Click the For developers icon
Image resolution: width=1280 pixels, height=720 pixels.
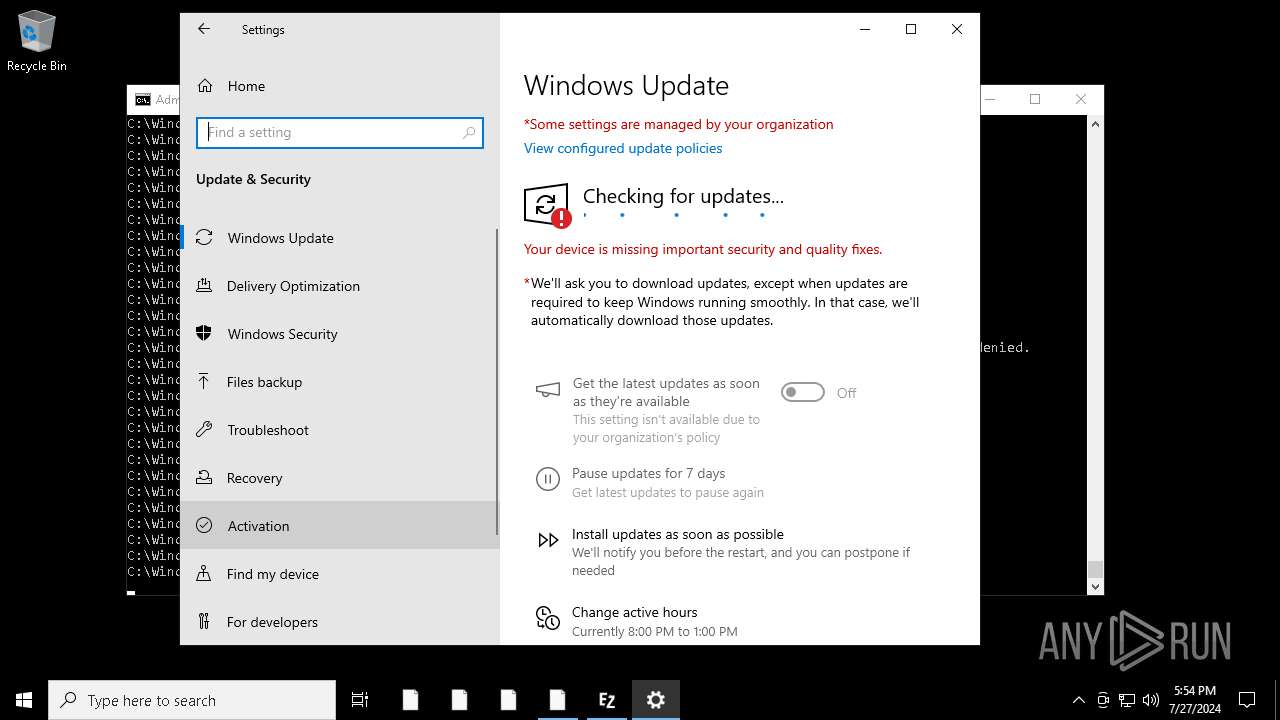point(204,622)
